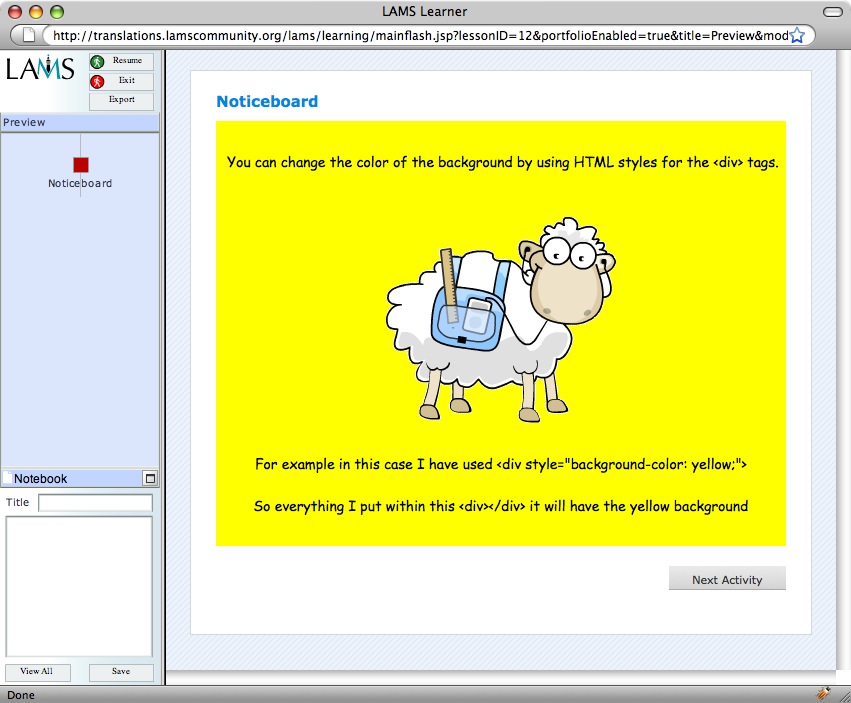Toggle the toolbar with the title bar pill button

831,12
